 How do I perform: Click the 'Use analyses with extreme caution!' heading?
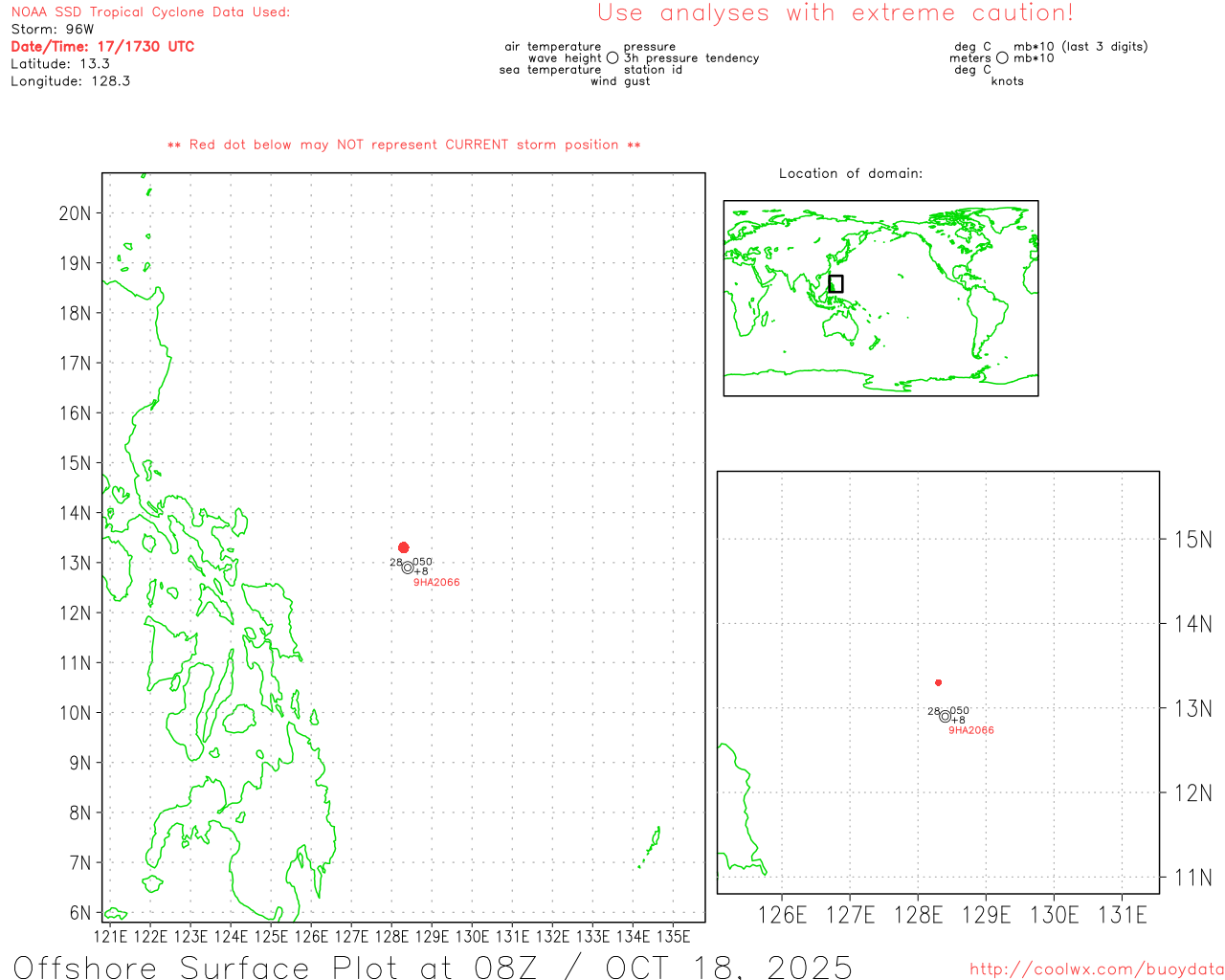click(835, 13)
